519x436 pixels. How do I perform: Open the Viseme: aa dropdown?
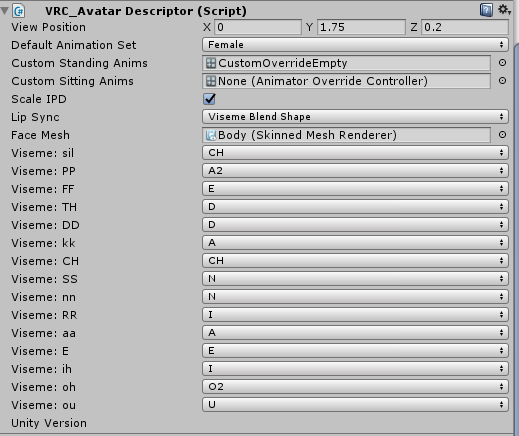click(355, 333)
